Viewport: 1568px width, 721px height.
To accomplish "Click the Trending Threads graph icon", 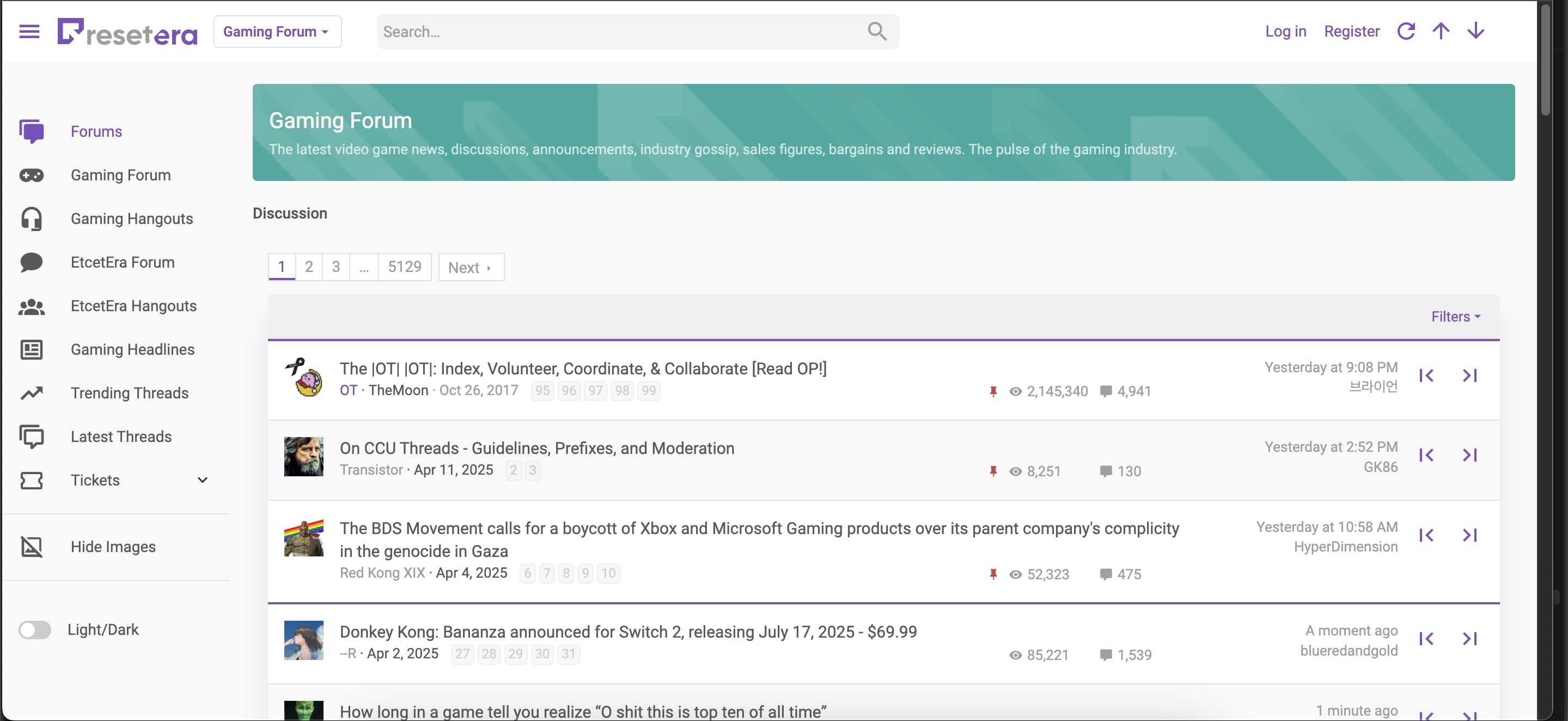I will point(32,393).
